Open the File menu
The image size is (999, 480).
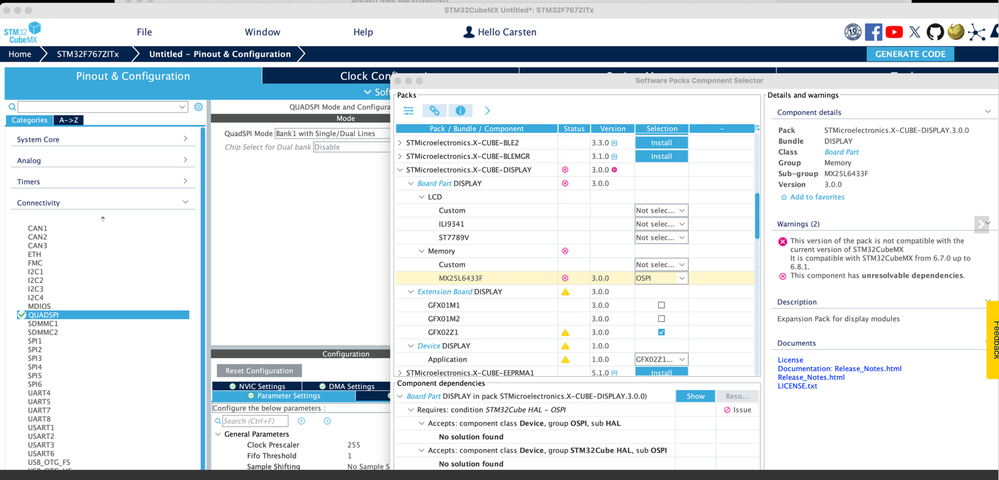(x=145, y=32)
